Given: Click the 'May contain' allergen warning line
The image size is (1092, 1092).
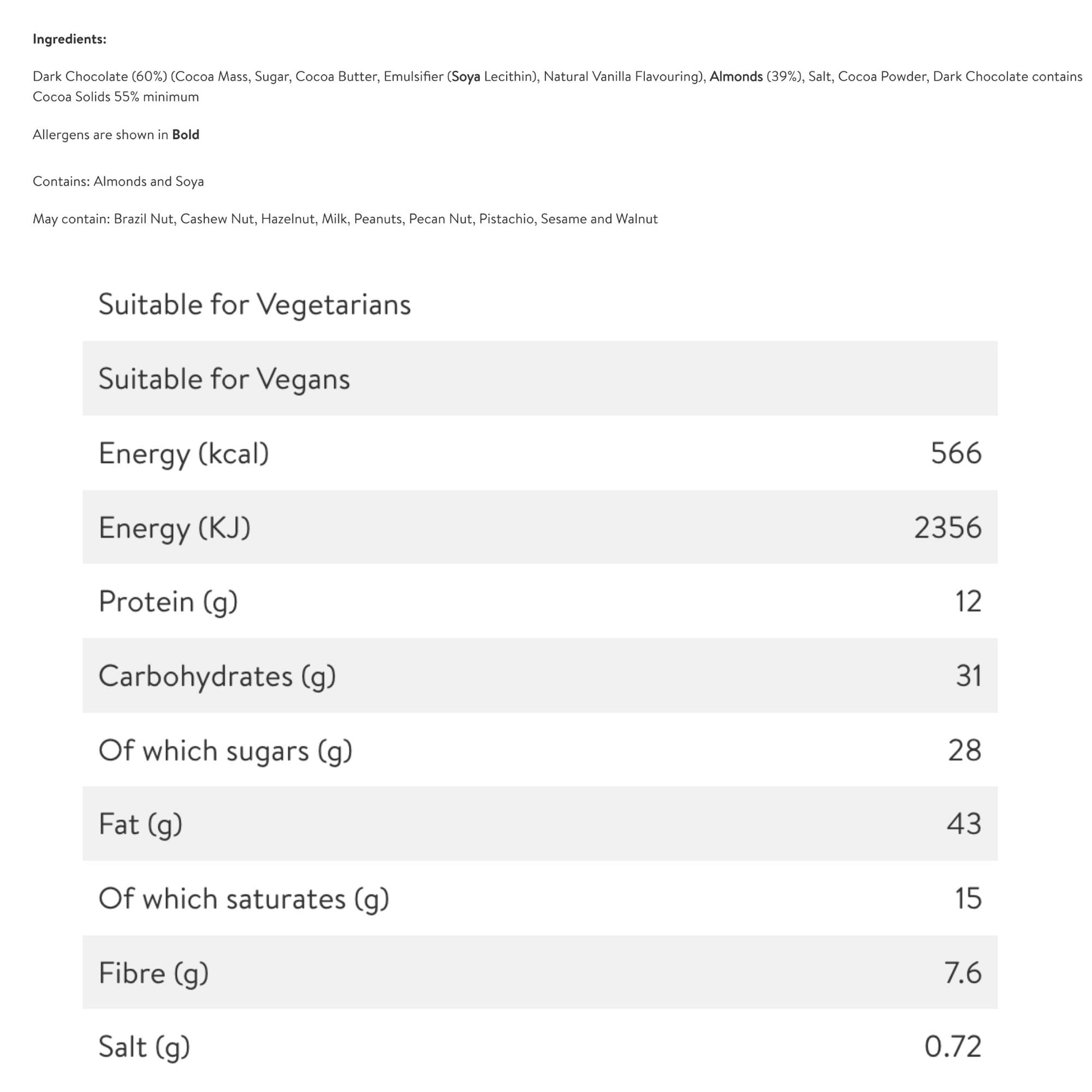Looking at the screenshot, I should pos(345,219).
